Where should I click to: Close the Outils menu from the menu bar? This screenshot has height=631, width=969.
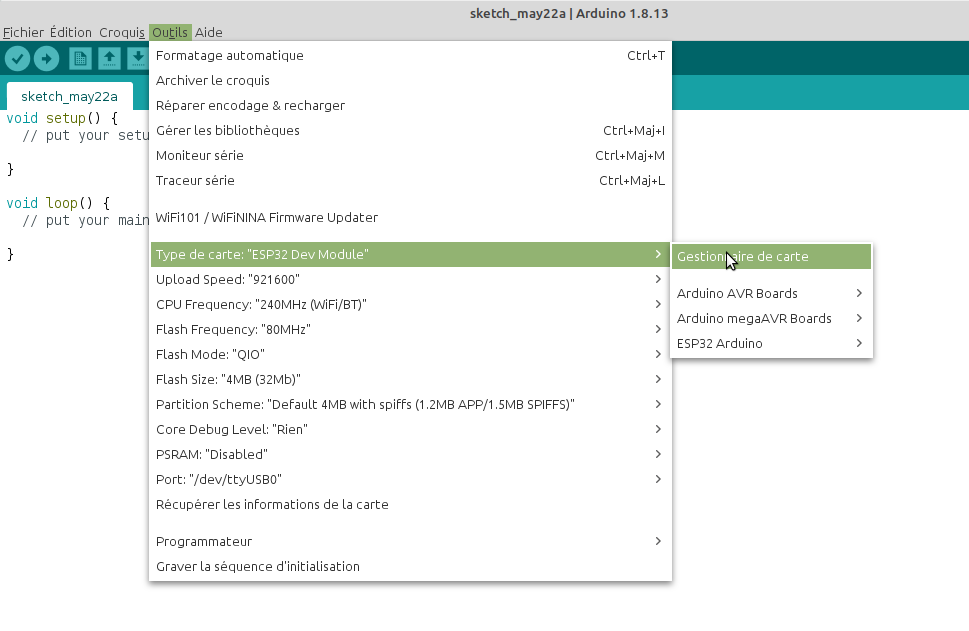pos(170,32)
